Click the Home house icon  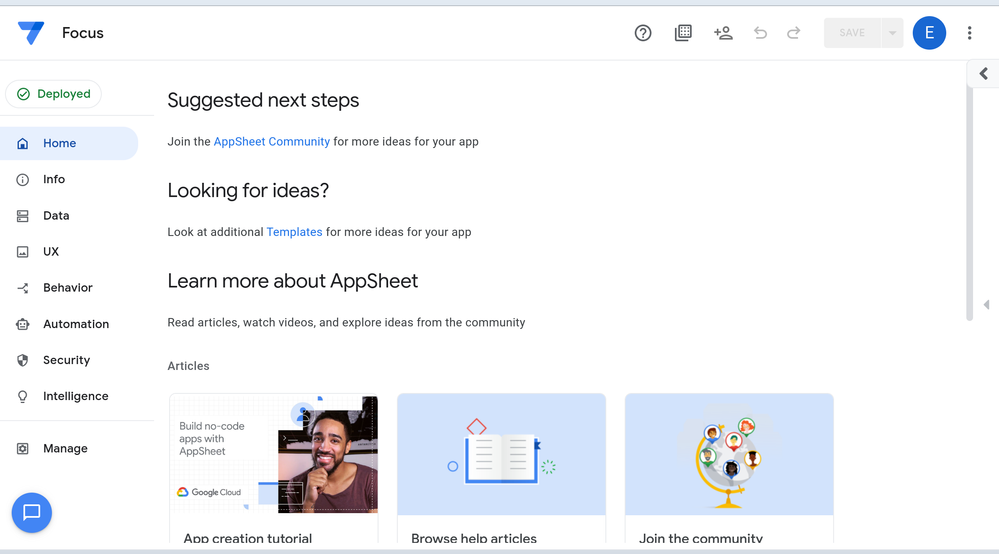(x=23, y=143)
